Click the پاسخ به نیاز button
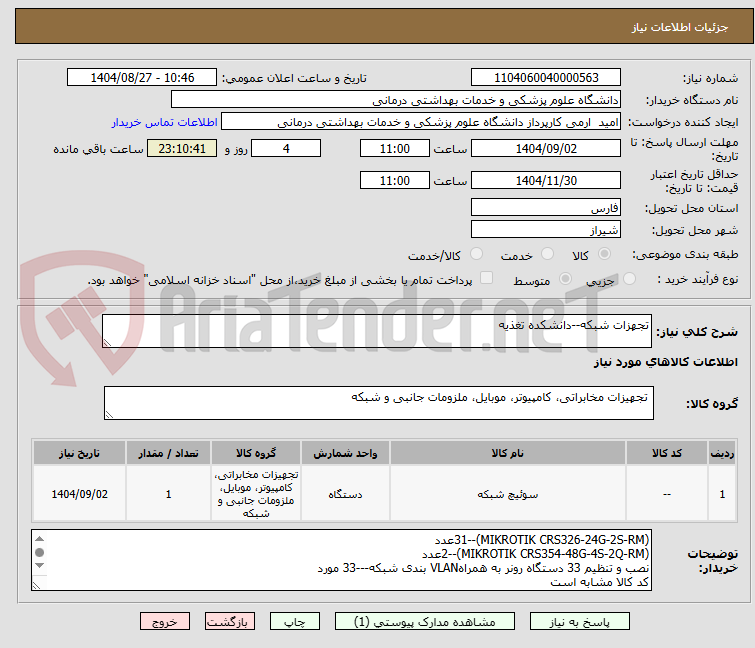Viewport: 755px width, 648px height. point(580,621)
